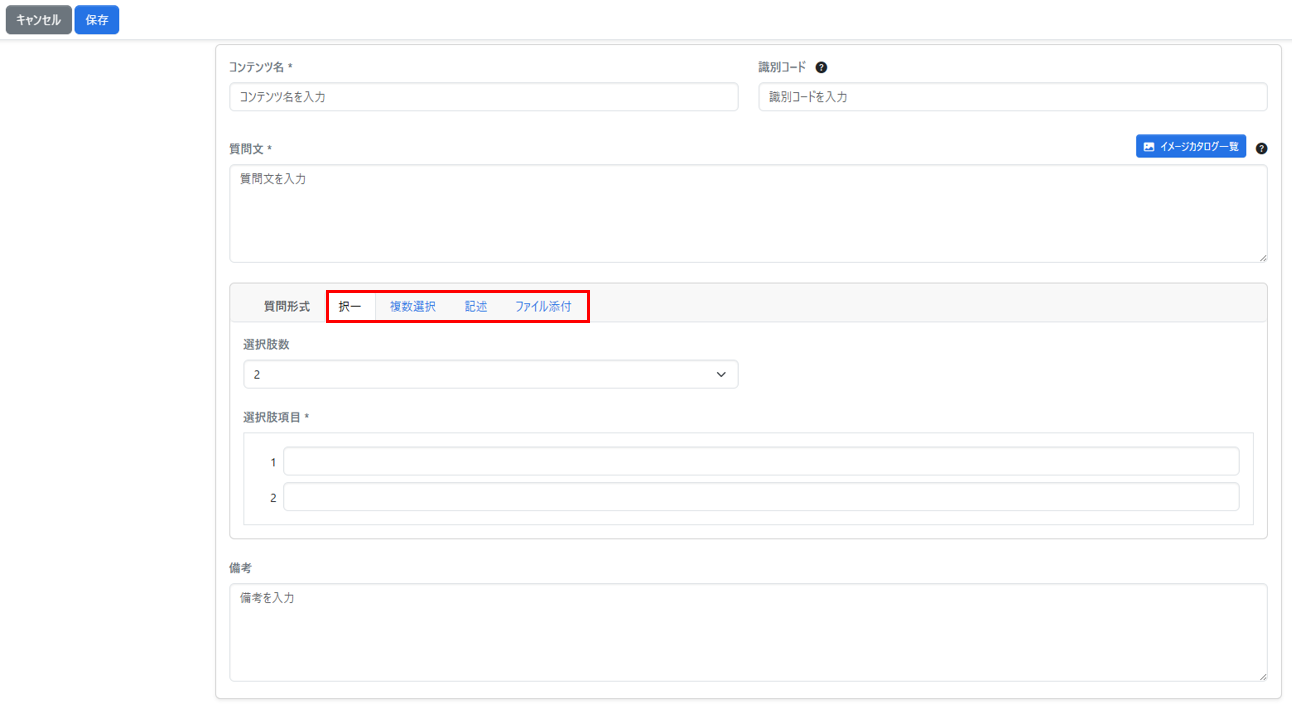Switch to the 複数選択 tab
The image size is (1292, 705).
pos(412,307)
